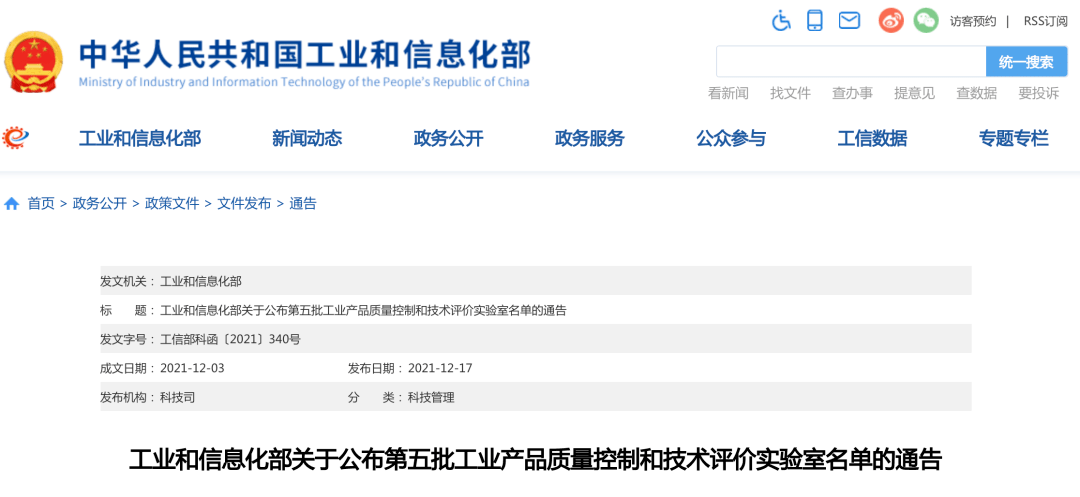The image size is (1080, 497).
Task: Open the mobile version phone icon
Action: (x=815, y=20)
